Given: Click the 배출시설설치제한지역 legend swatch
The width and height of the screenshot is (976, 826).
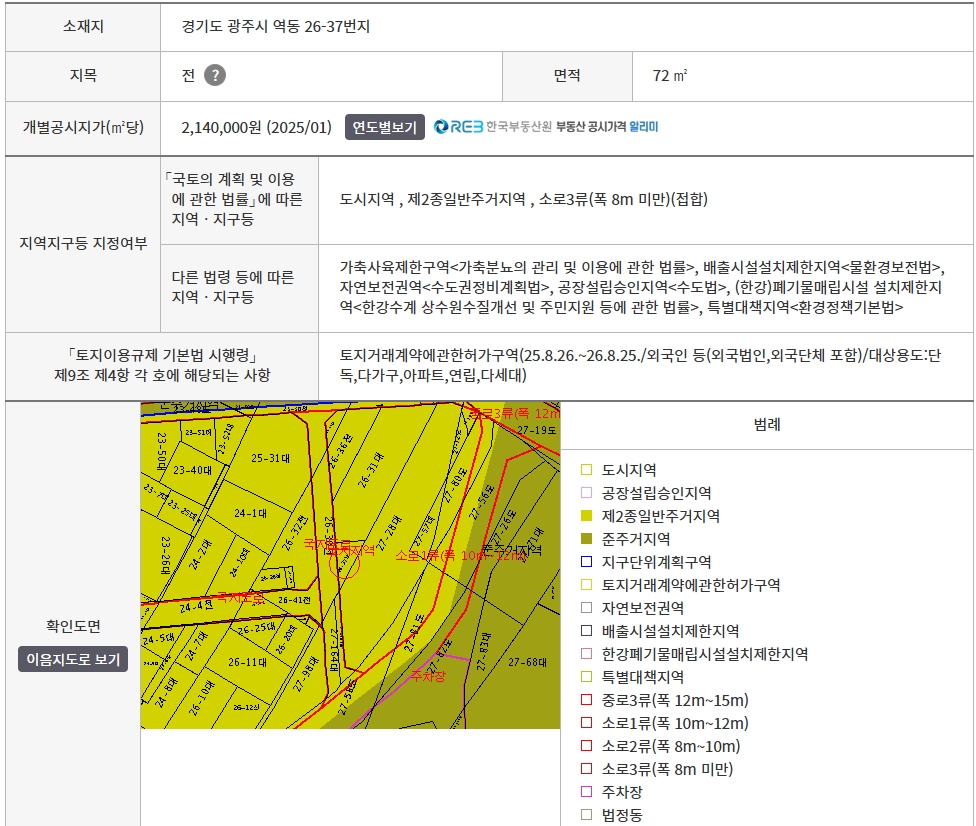Looking at the screenshot, I should click(586, 631).
